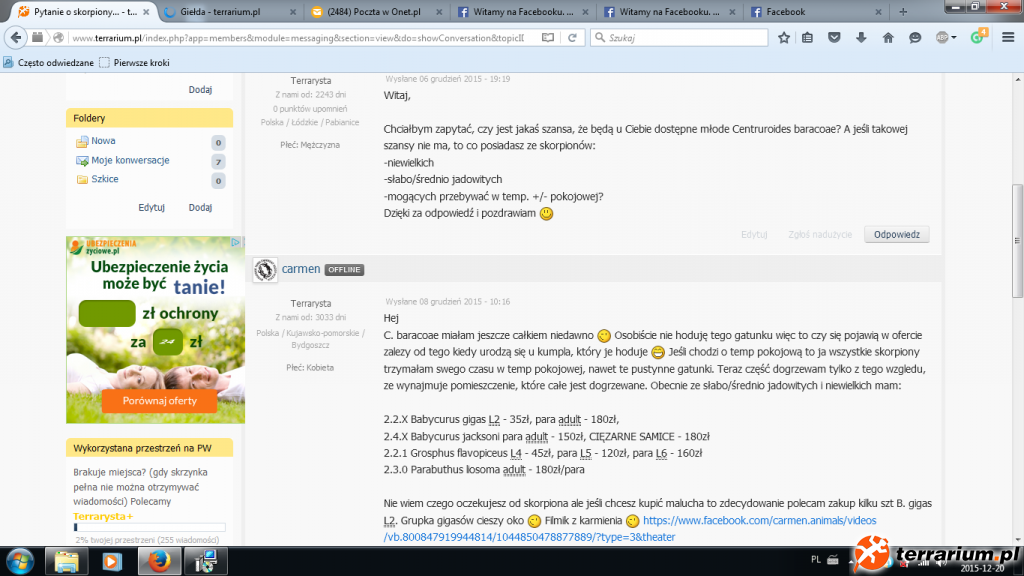Open the downloads arrow icon

[861, 38]
